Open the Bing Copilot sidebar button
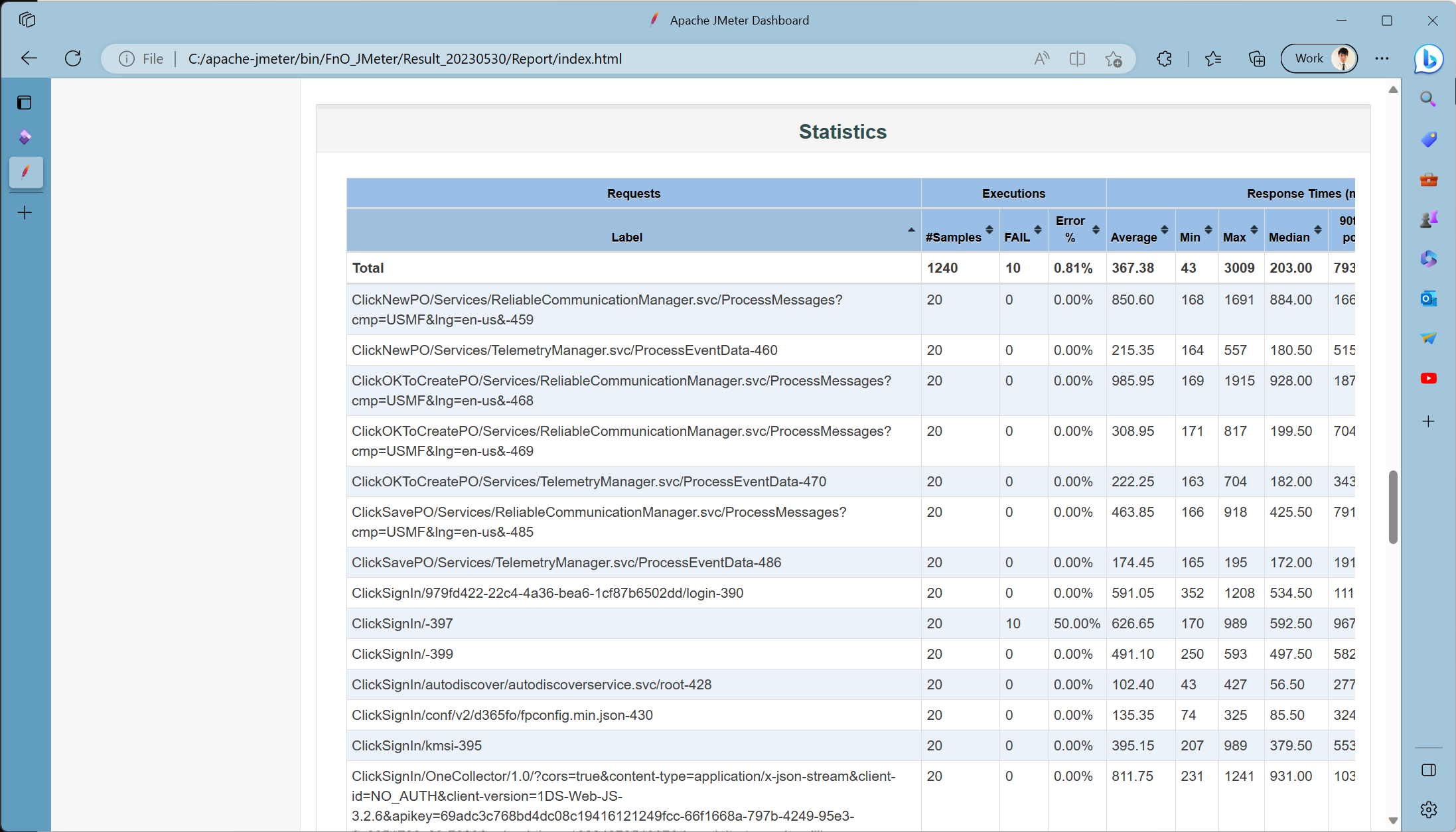This screenshot has width=1456, height=832. [1428, 58]
